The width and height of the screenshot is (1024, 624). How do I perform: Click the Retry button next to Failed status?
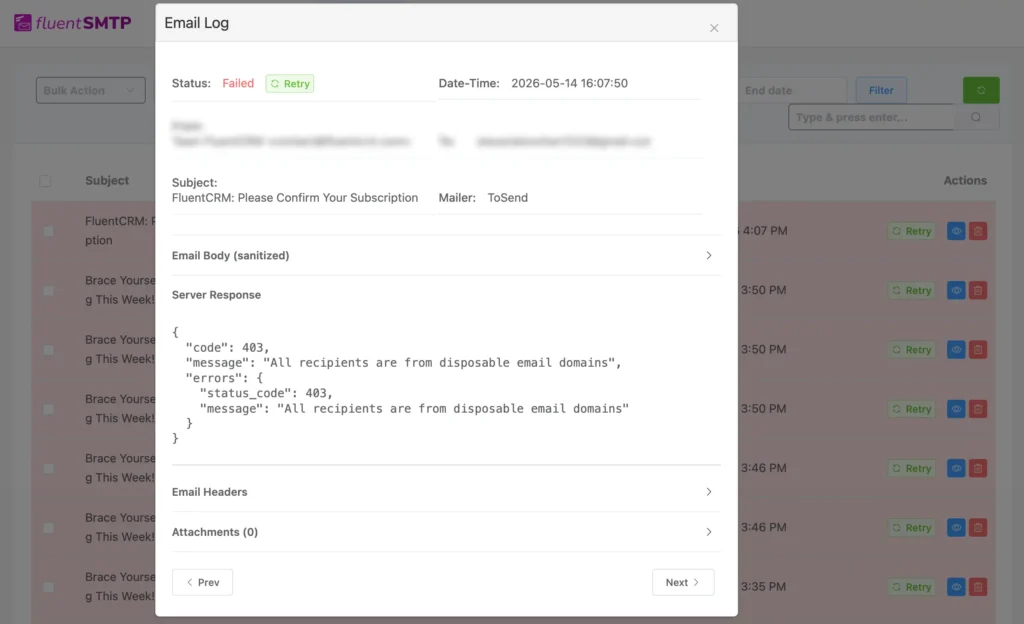point(290,84)
